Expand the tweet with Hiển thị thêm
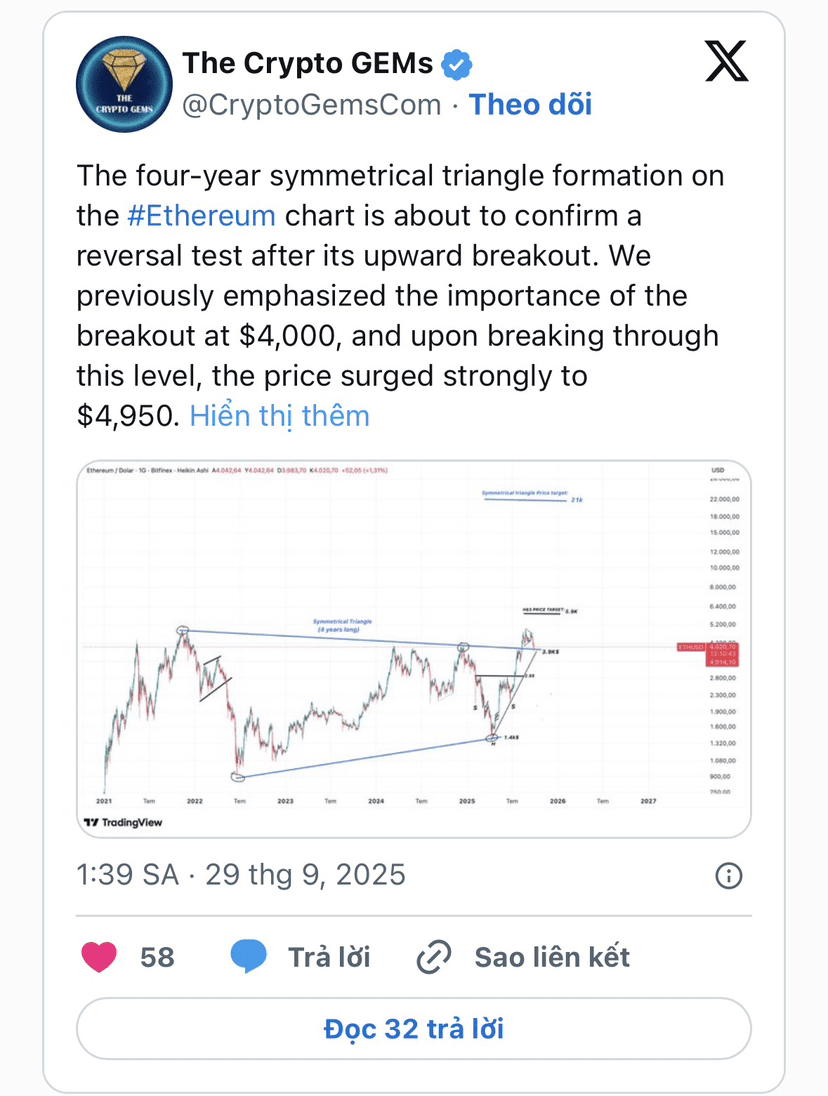The width and height of the screenshot is (828, 1096). click(279, 415)
